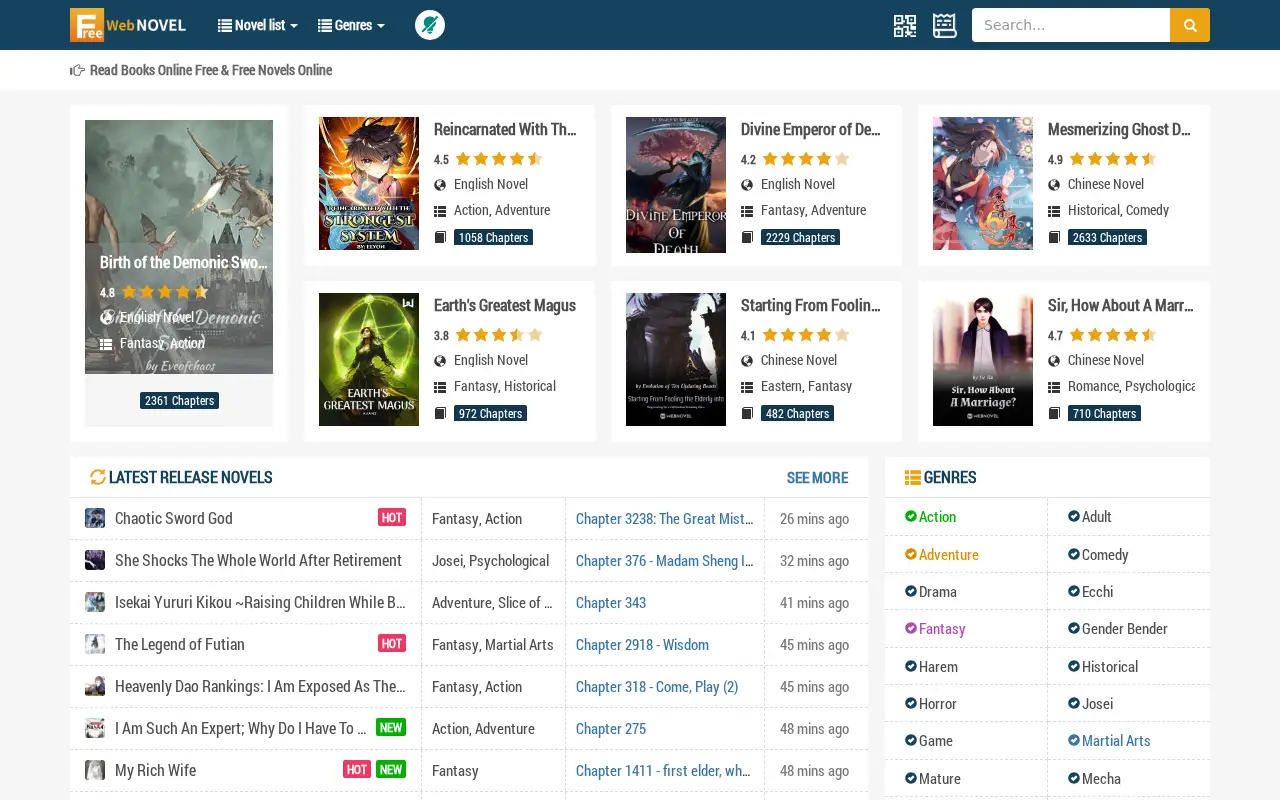Click the Search input field
This screenshot has height=800, width=1280.
(x=1071, y=25)
